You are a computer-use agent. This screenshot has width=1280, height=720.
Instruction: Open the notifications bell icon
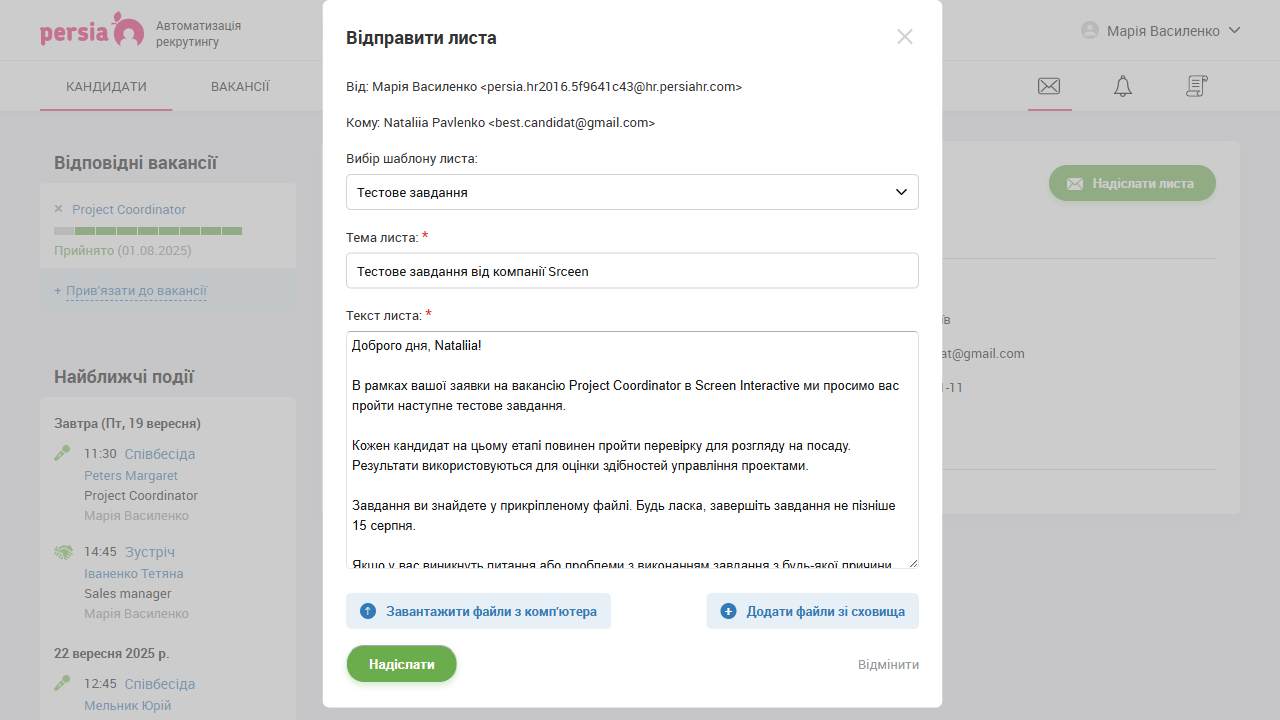1123,86
